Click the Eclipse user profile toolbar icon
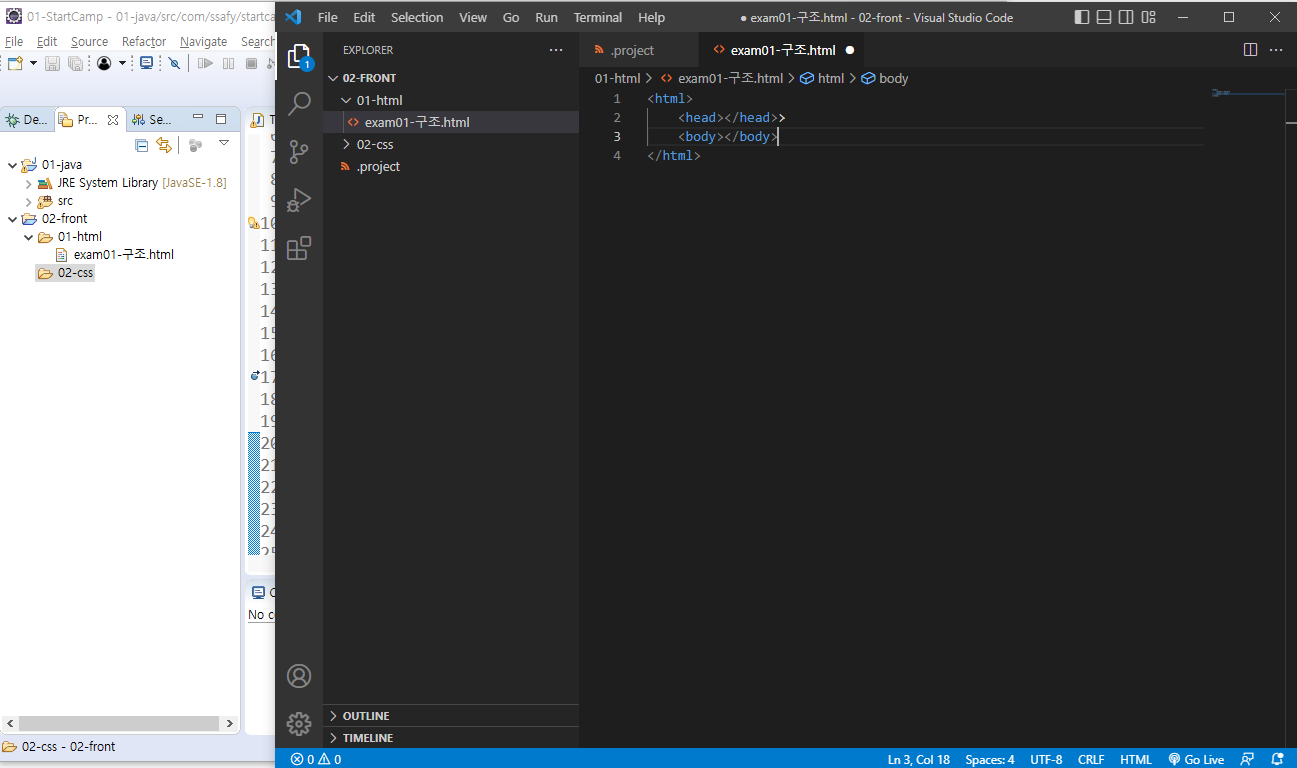This screenshot has height=768, width=1297. [104, 63]
